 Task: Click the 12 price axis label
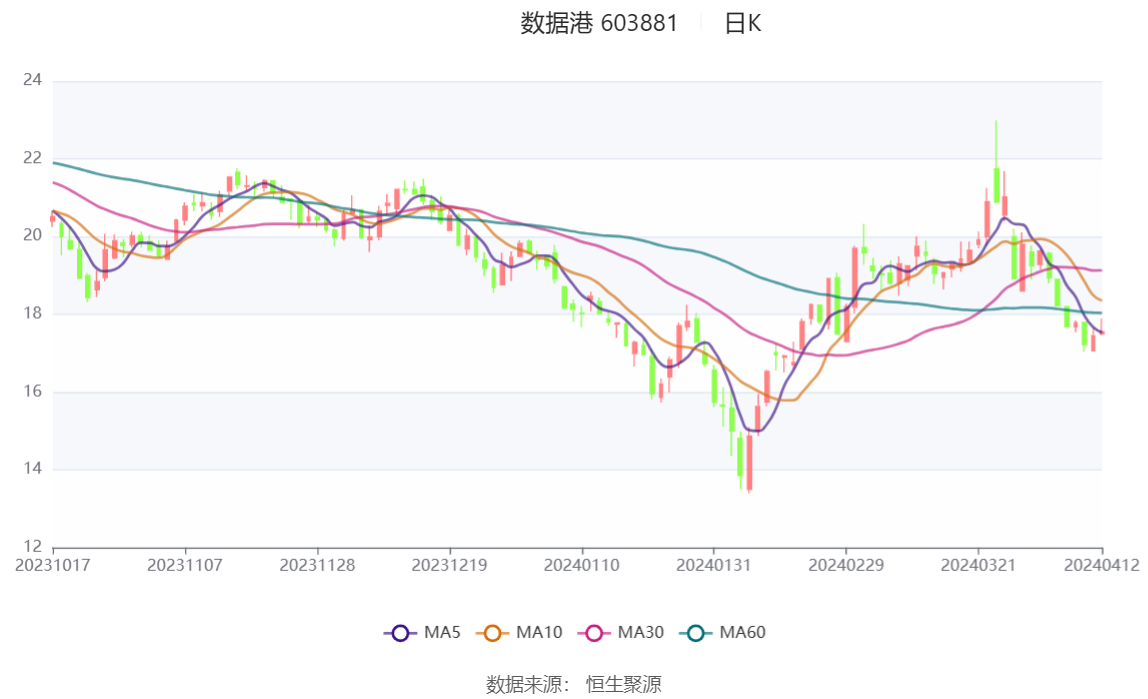[32, 546]
